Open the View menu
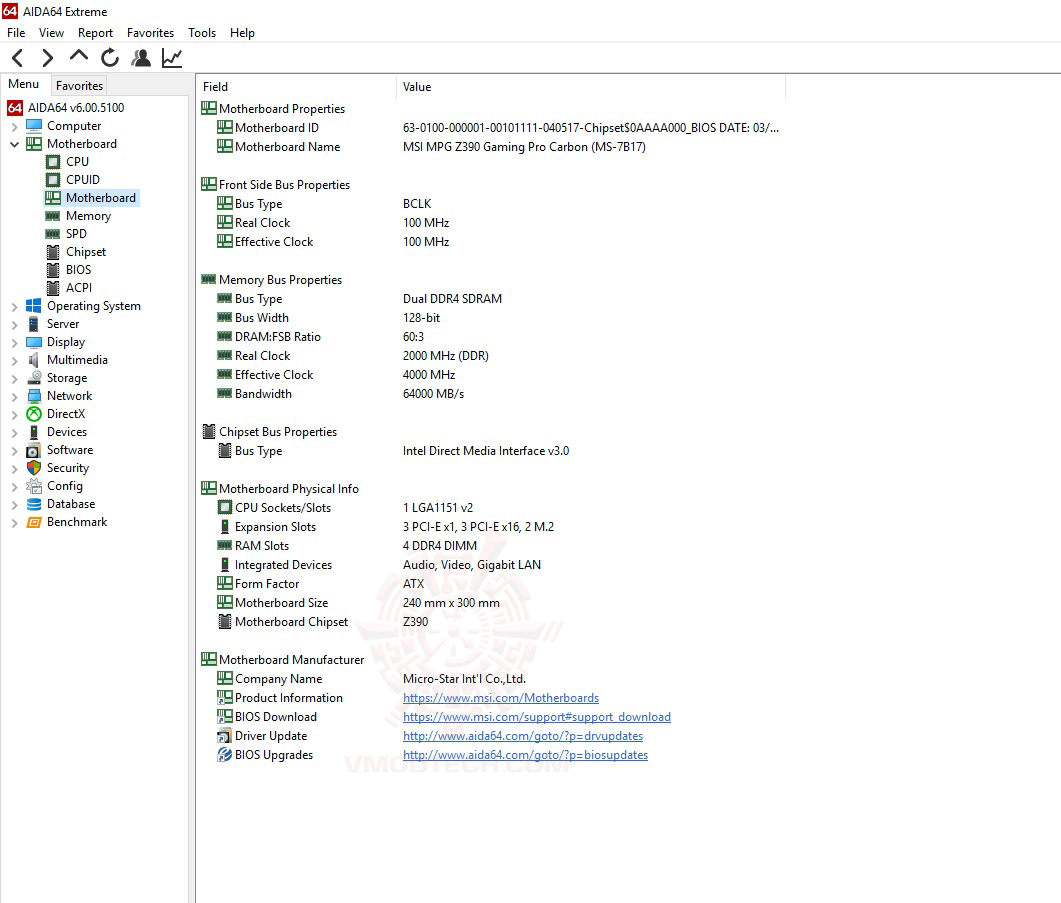 click(x=51, y=32)
